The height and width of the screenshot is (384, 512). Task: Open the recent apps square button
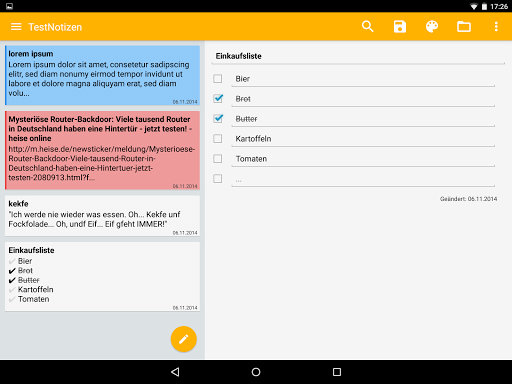[337, 372]
